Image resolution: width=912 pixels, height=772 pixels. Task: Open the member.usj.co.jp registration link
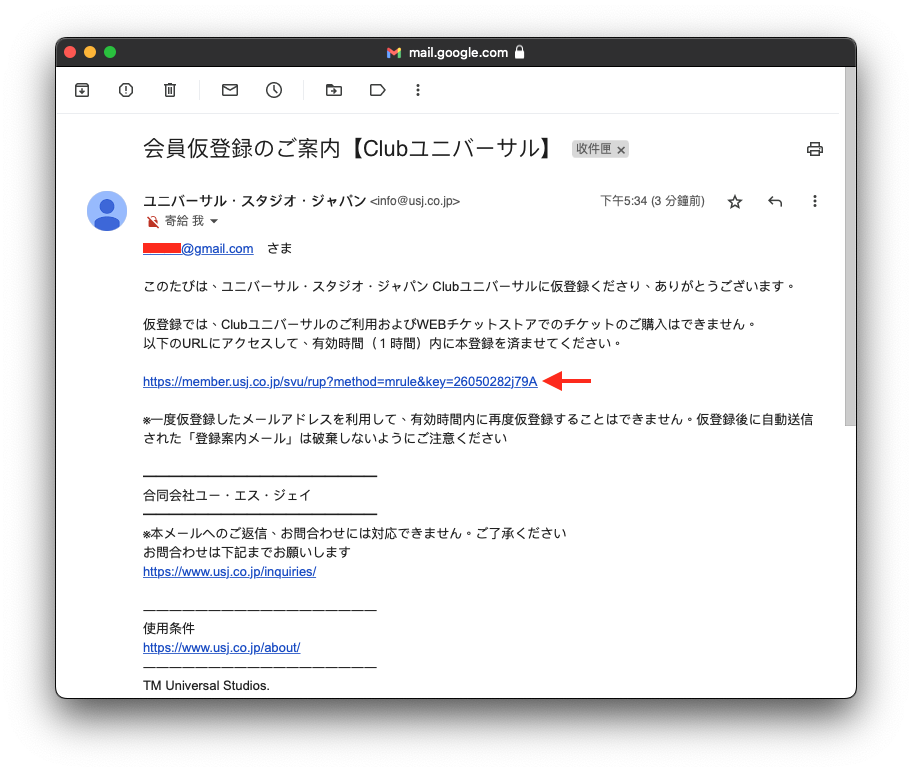(x=340, y=382)
